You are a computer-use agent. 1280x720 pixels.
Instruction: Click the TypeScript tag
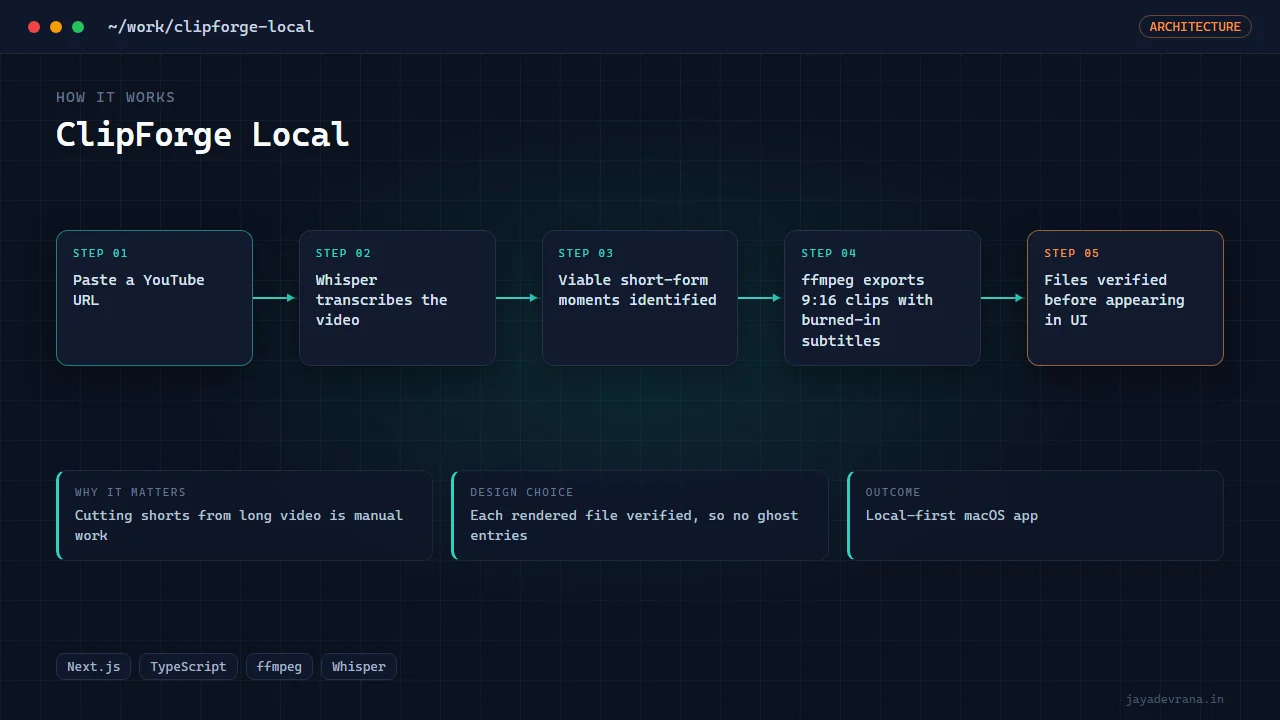point(188,667)
